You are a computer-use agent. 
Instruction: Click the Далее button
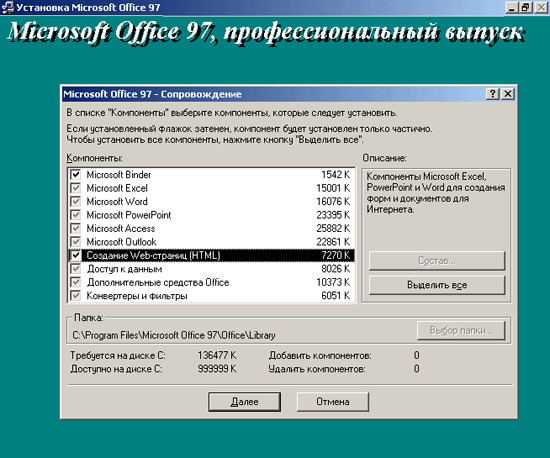pos(244,402)
